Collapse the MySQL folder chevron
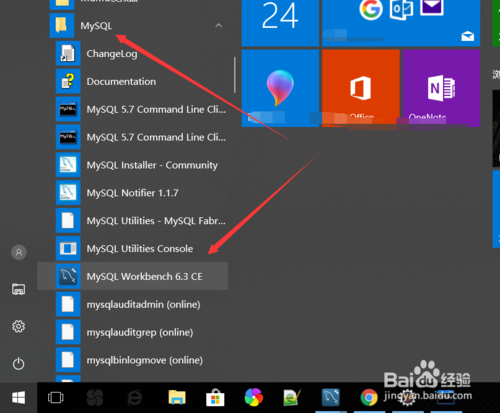This screenshot has width=500, height=413. [x=219, y=25]
